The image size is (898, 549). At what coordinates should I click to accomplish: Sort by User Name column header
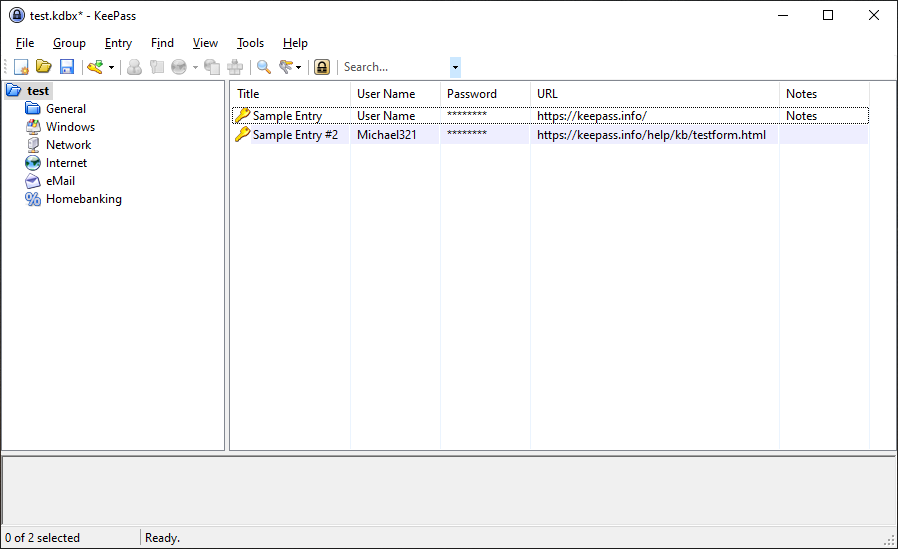(x=395, y=94)
